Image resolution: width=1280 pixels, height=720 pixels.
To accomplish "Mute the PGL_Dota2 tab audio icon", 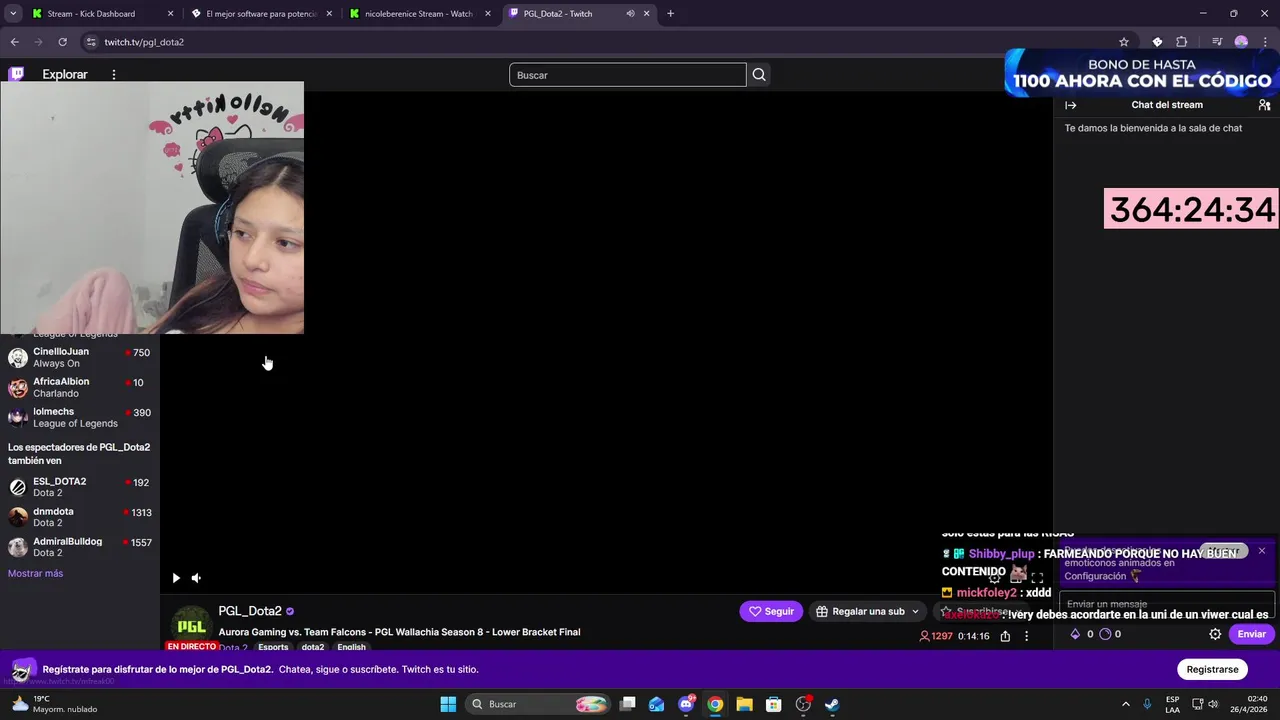I will pos(630,14).
